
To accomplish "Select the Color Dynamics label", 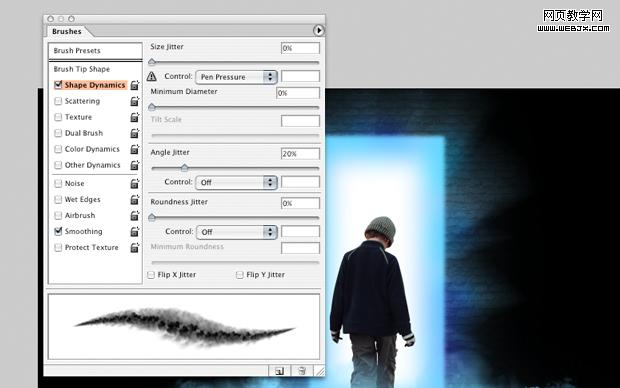I will tap(92, 149).
